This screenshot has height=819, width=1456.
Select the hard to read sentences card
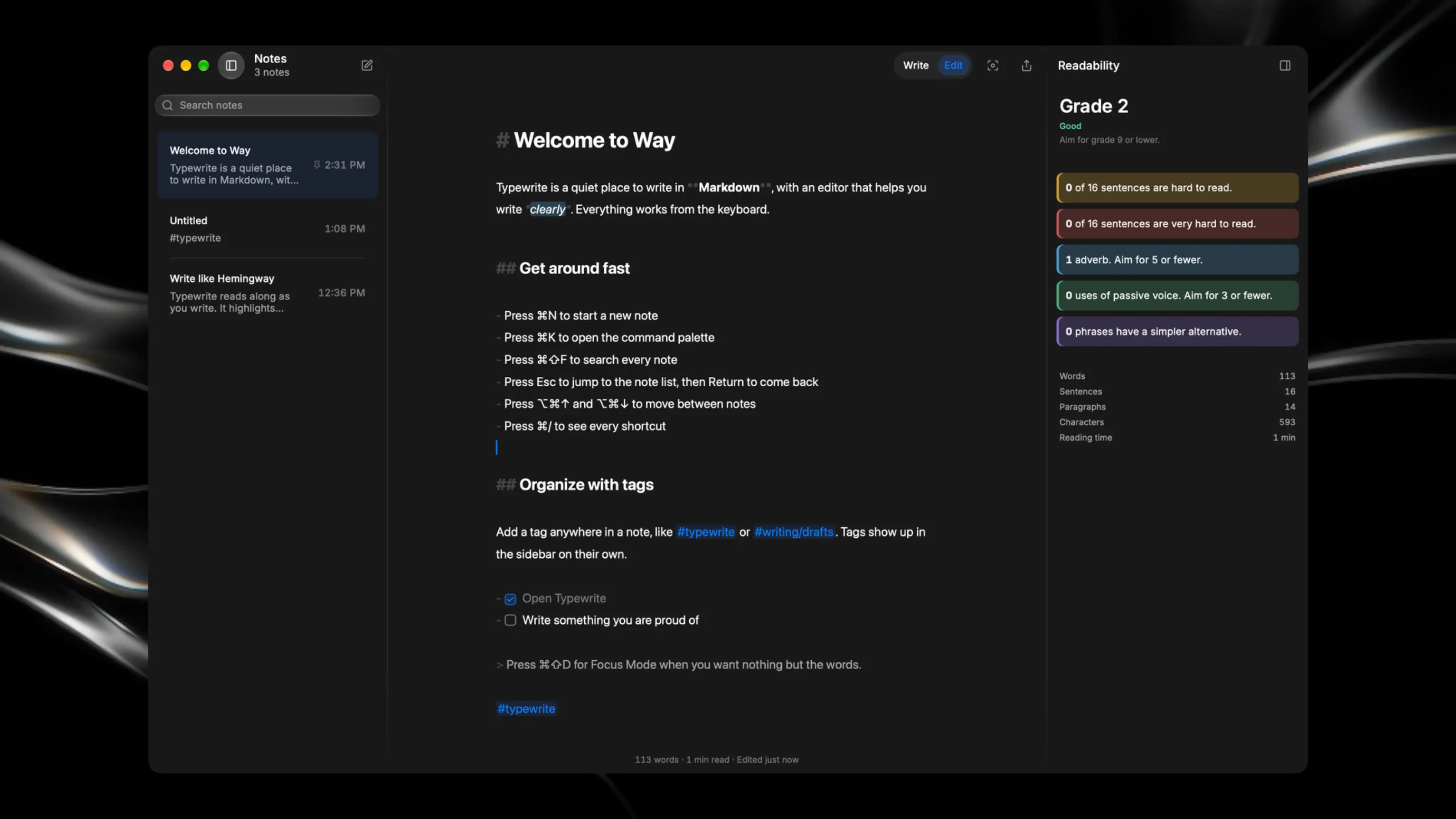(x=1178, y=187)
